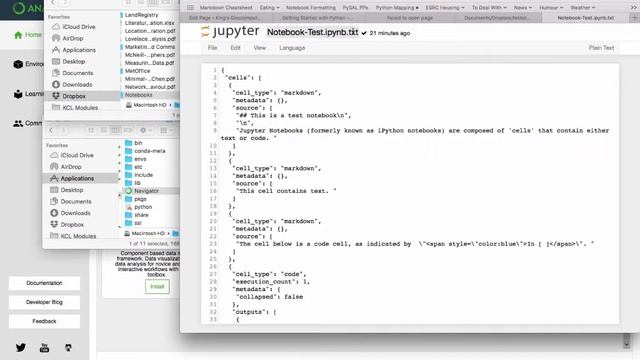Switch to Getting Started with Python tab

(317, 18)
